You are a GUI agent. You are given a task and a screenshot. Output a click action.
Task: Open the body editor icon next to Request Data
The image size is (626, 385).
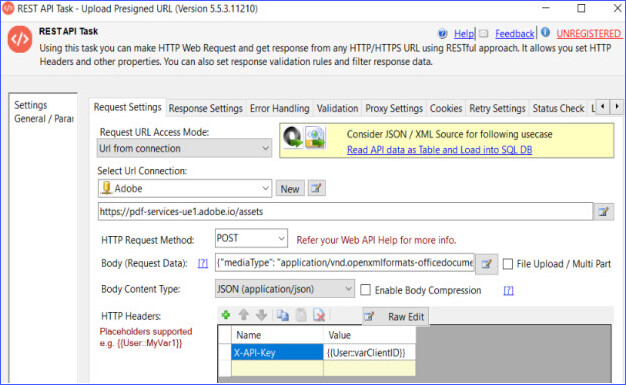pos(486,264)
